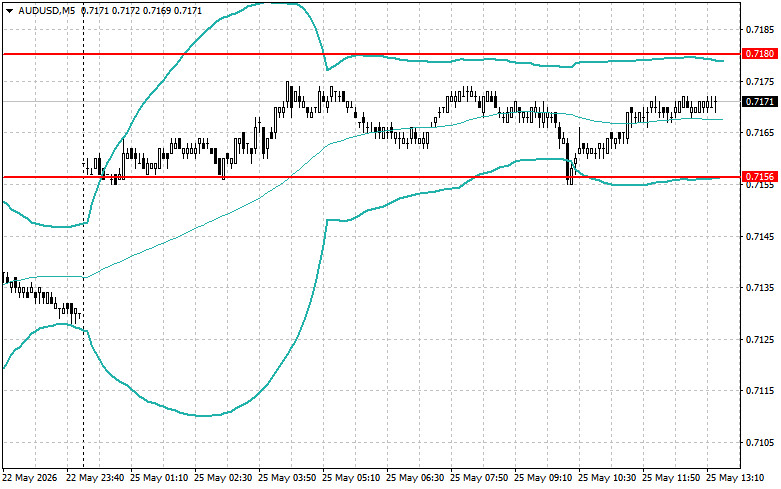Select the 0.7135 price axis label
This screenshot has width=781, height=489.
click(760, 287)
